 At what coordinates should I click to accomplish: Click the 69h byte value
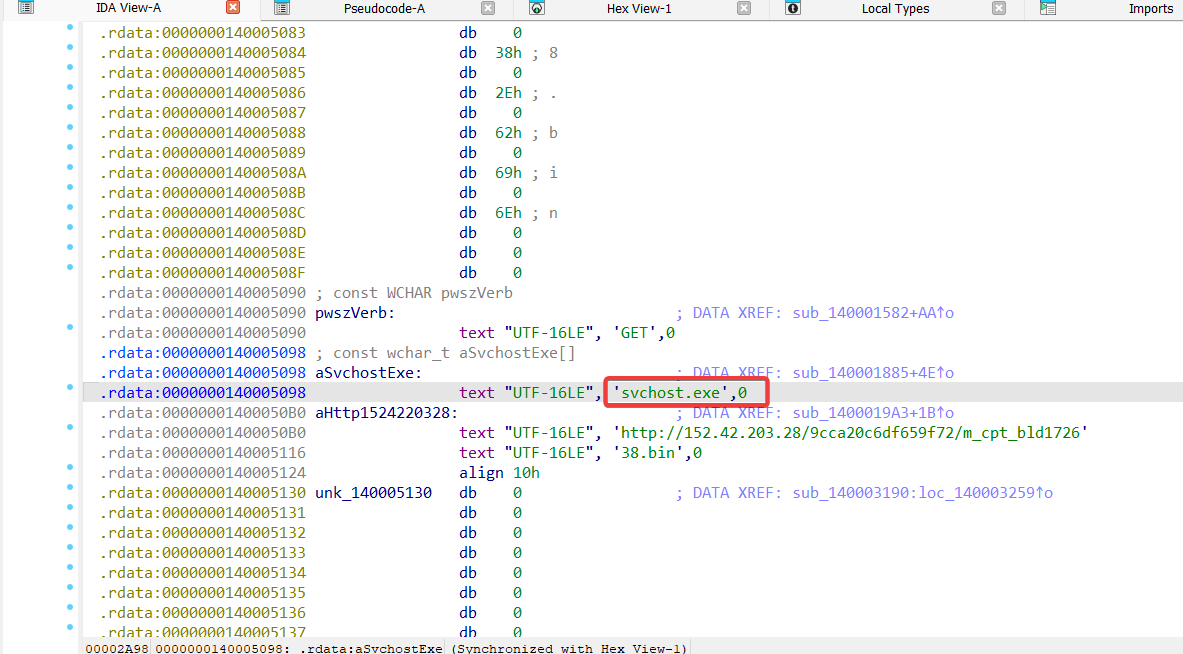[509, 173]
